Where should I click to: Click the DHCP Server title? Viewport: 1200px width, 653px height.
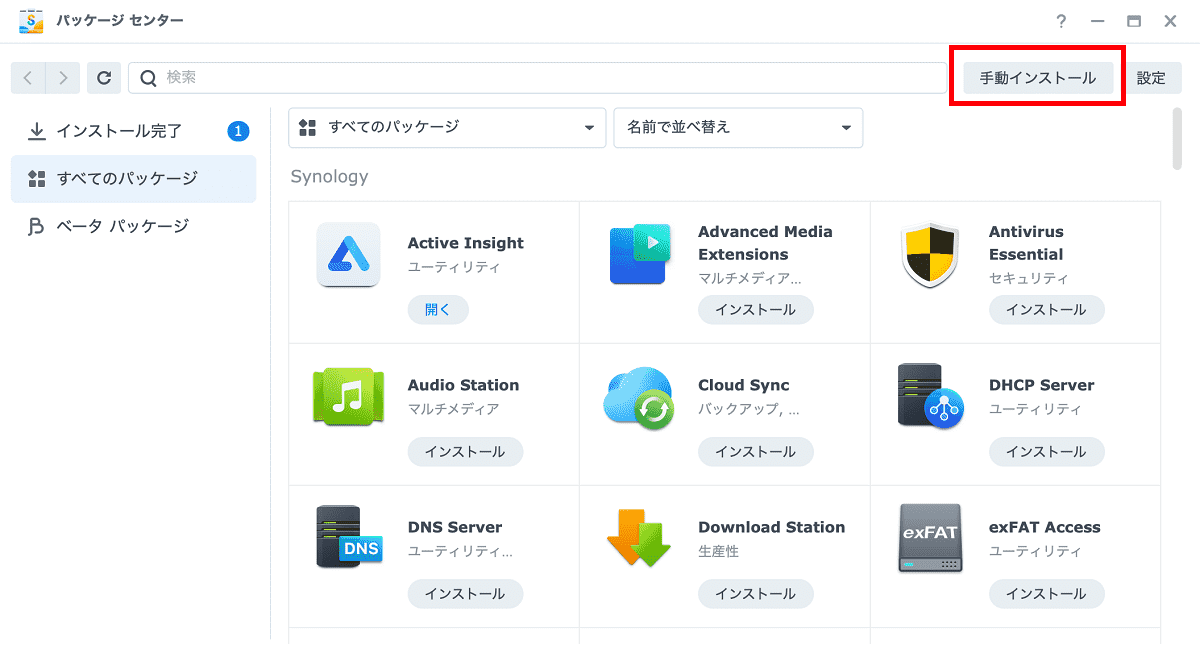pyautogui.click(x=1041, y=385)
